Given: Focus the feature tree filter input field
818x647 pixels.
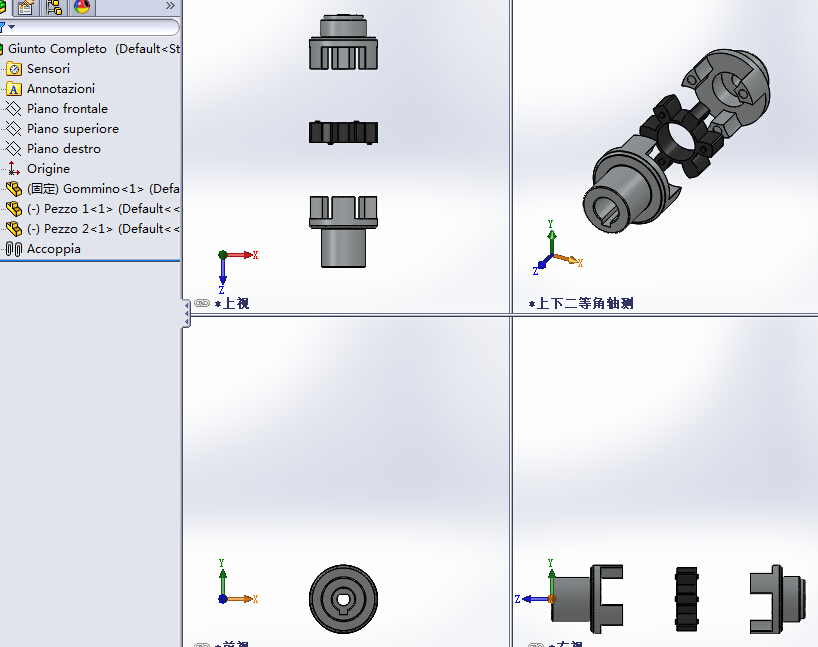Looking at the screenshot, I should coord(97,27).
